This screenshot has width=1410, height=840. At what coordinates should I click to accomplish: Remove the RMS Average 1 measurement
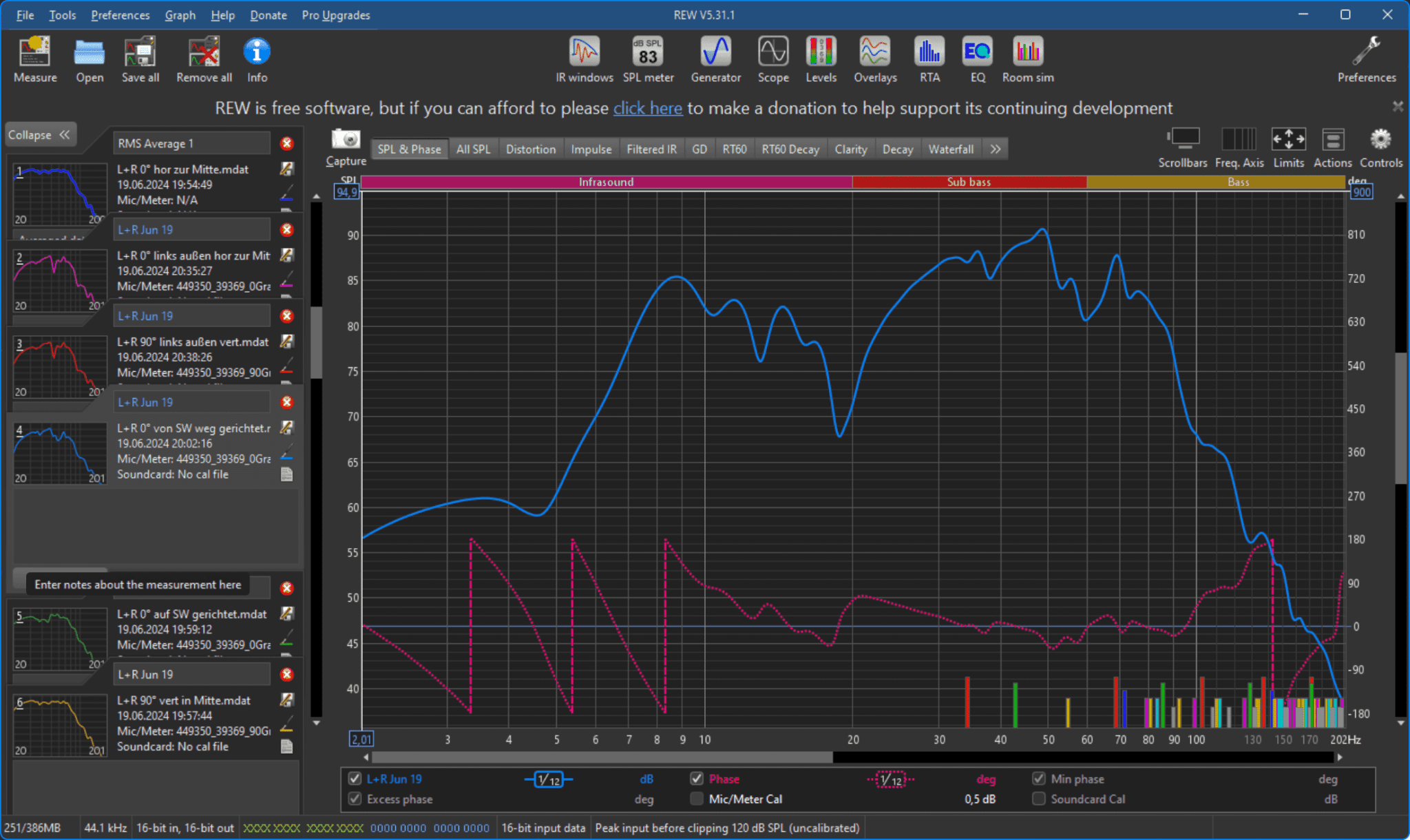[287, 143]
